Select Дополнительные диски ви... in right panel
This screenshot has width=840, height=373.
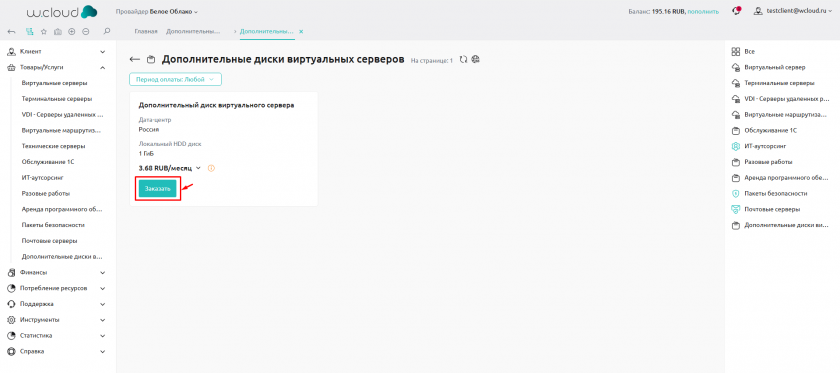coord(786,225)
